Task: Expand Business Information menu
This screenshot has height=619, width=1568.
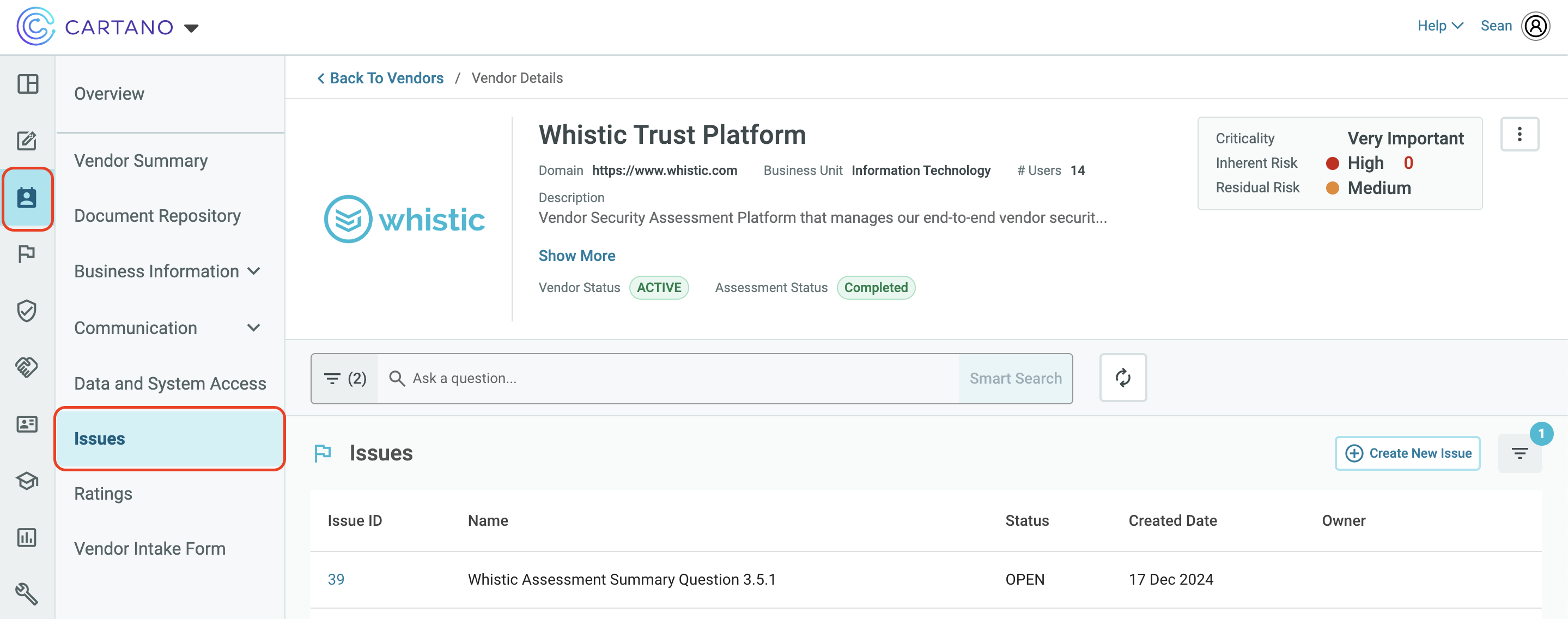Action: [x=168, y=271]
